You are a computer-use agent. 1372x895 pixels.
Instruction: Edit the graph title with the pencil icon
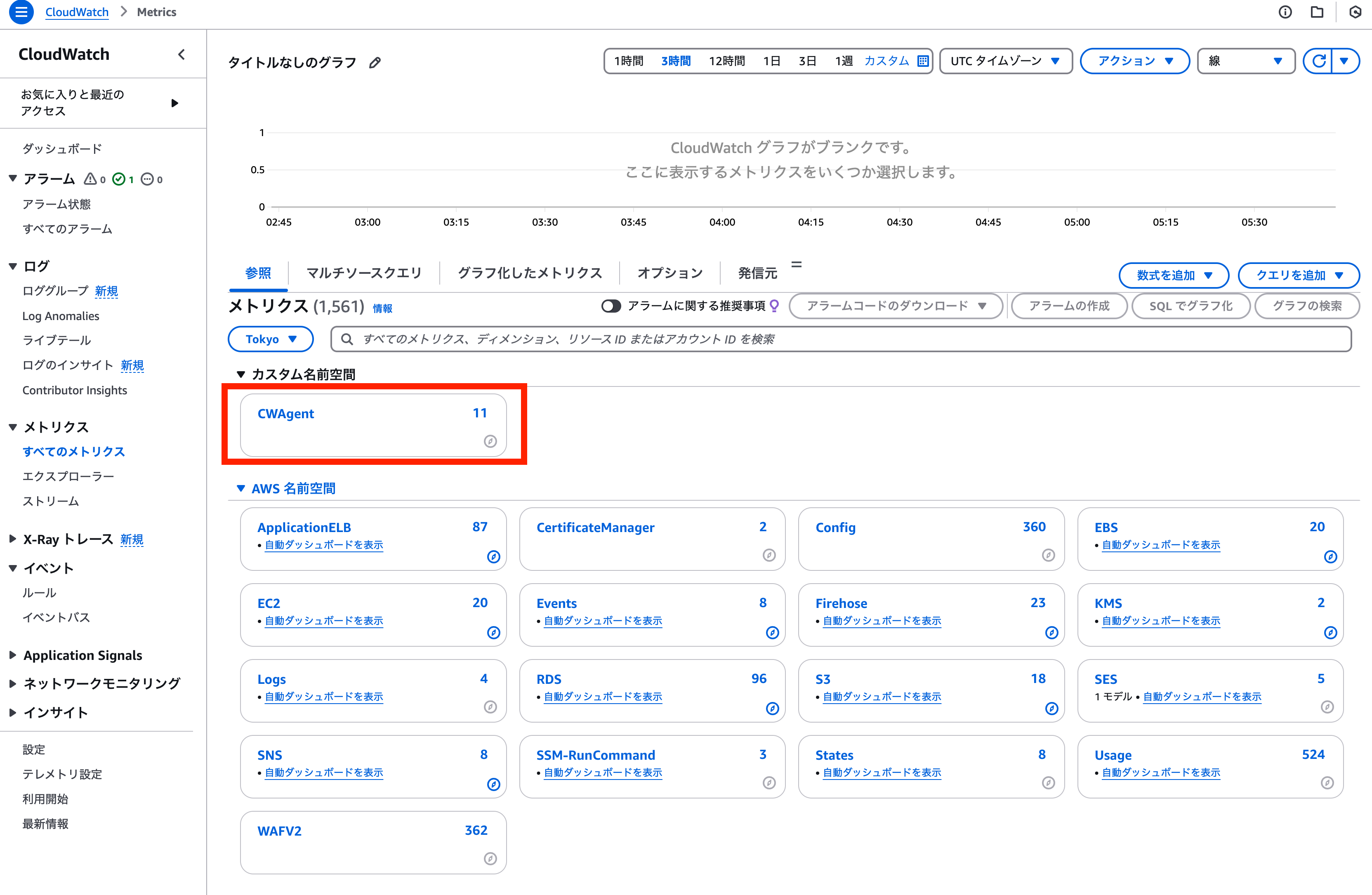pyautogui.click(x=375, y=62)
